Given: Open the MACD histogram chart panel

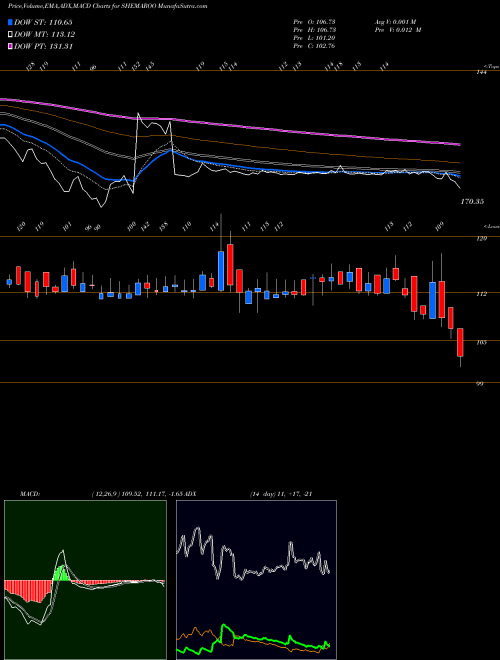Looking at the screenshot, I should pos(85,580).
